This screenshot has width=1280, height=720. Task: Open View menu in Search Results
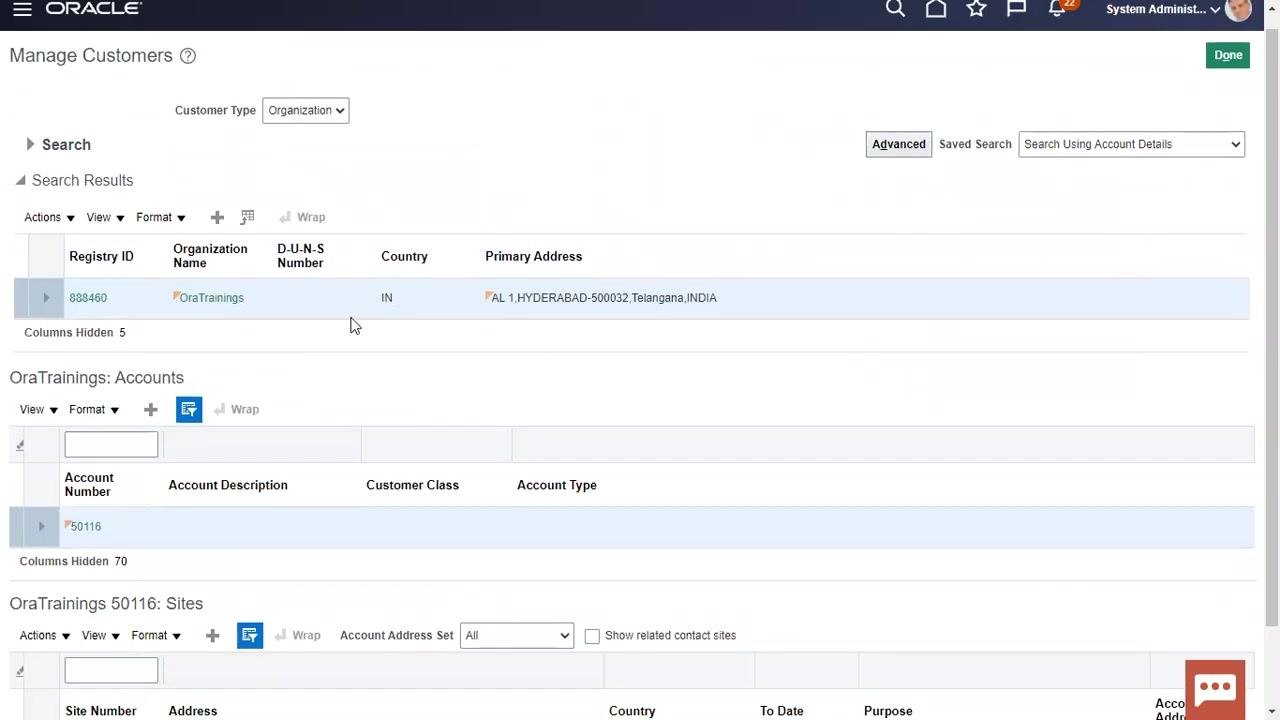click(105, 217)
